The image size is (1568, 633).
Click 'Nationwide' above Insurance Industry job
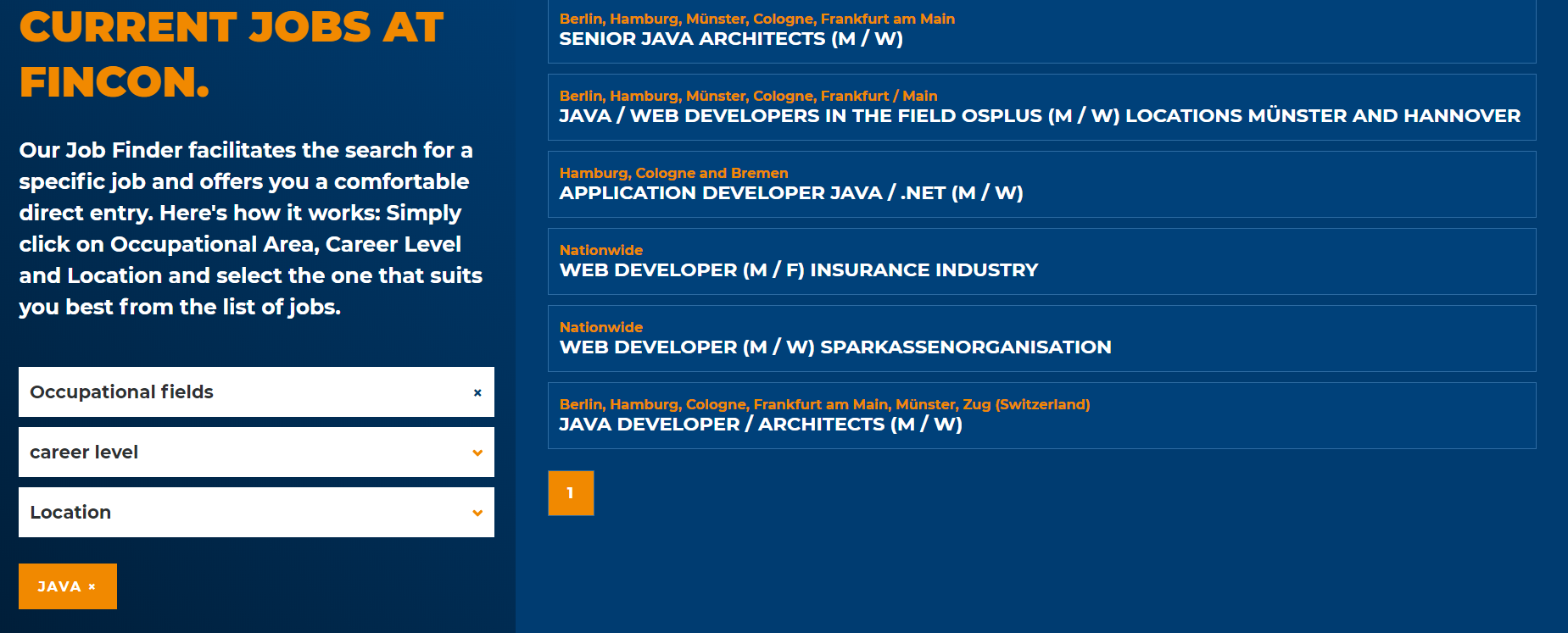pyautogui.click(x=600, y=250)
